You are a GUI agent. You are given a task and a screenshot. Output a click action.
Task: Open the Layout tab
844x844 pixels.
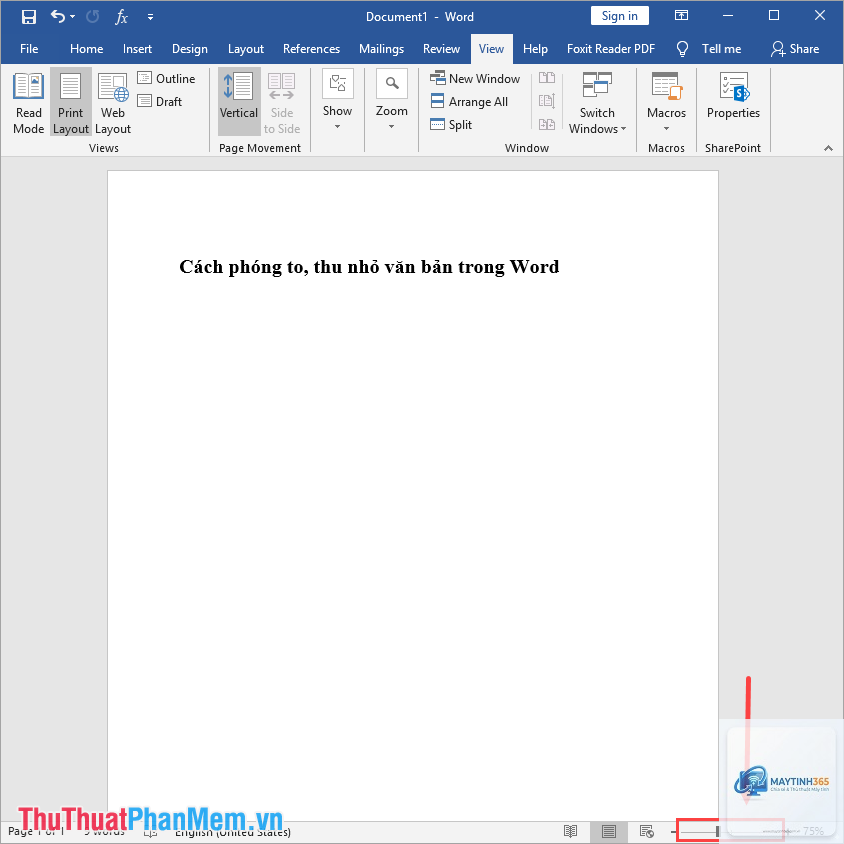[x=245, y=49]
